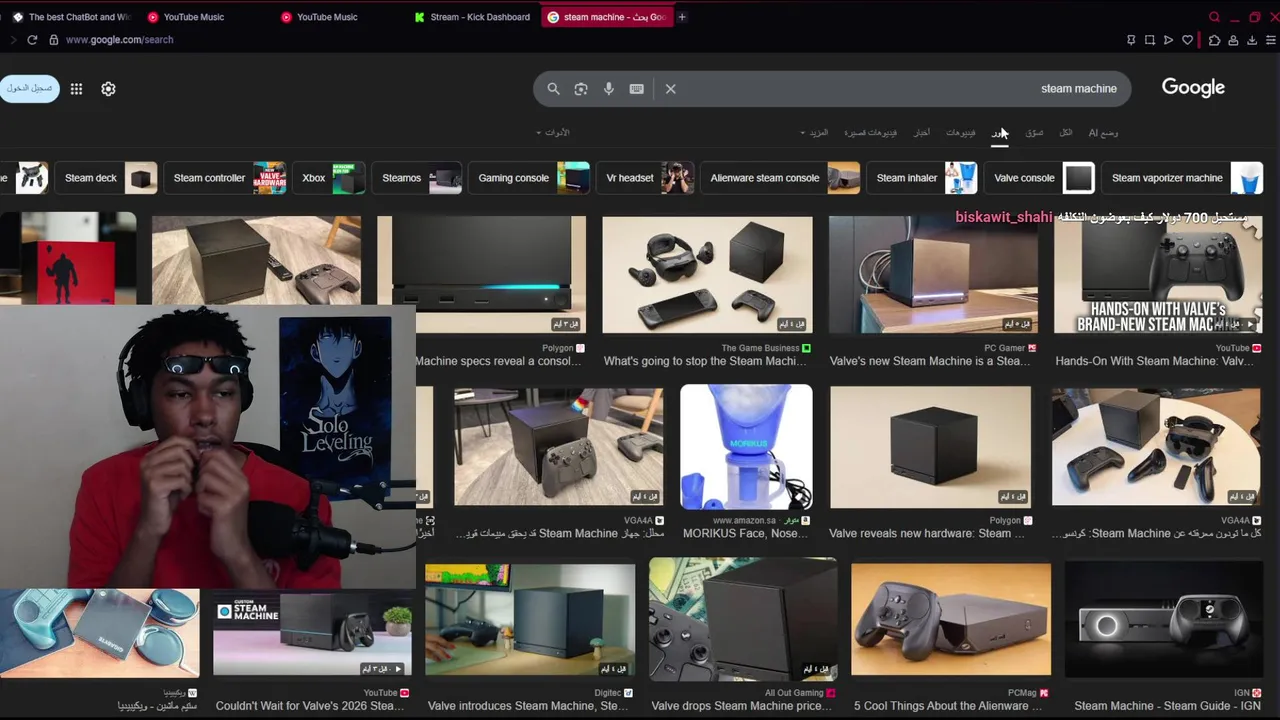This screenshot has height=720, width=1280.
Task: Start voice search with the microphone icon
Action: [x=609, y=89]
